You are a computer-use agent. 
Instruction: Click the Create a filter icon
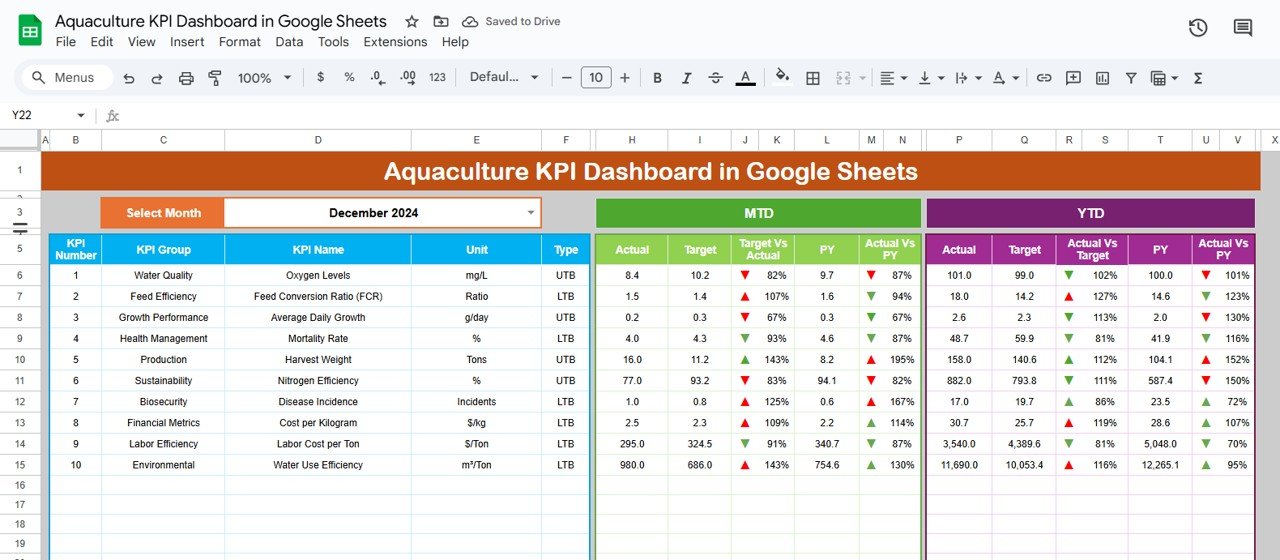[1131, 78]
